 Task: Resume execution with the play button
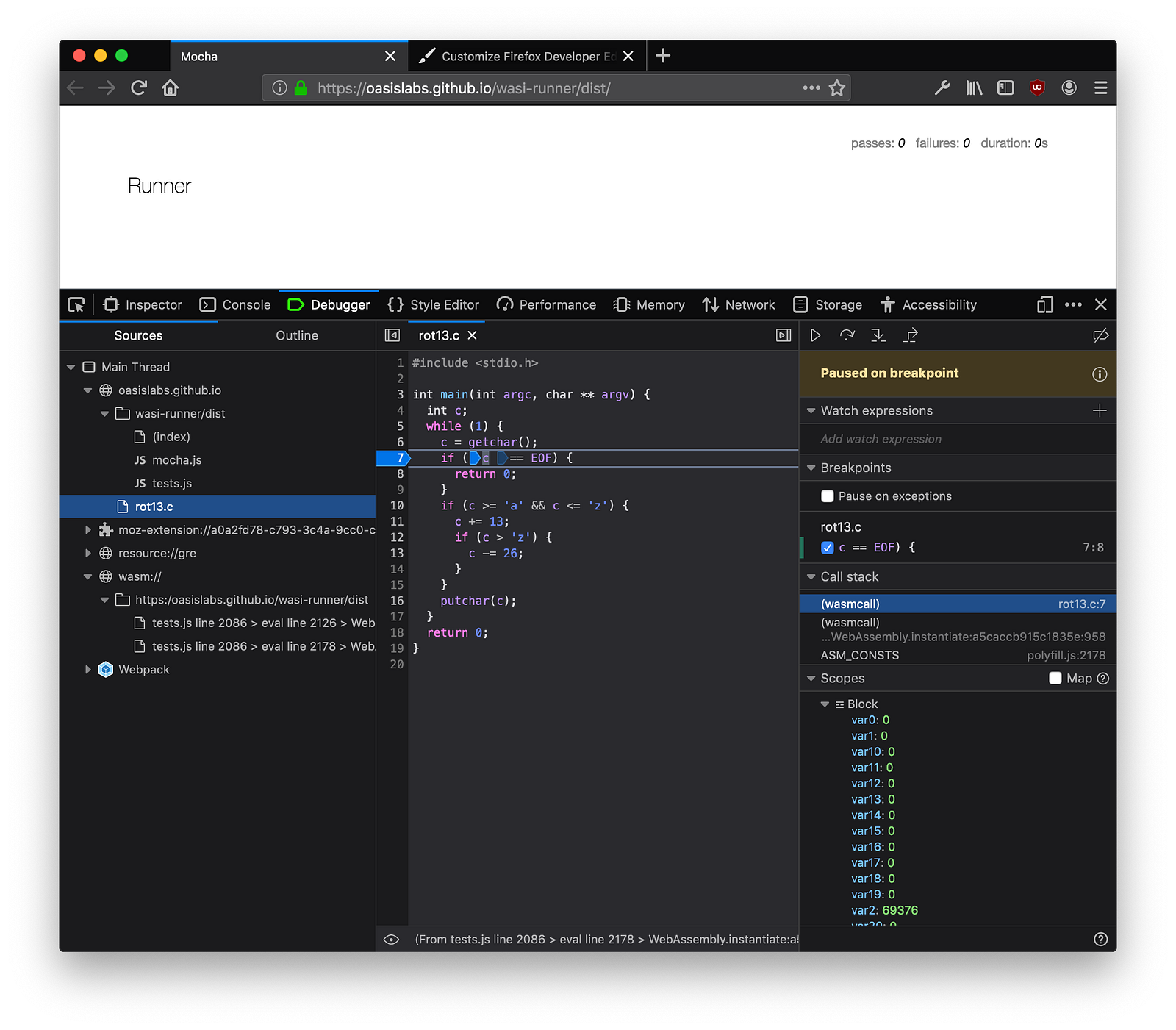point(816,335)
